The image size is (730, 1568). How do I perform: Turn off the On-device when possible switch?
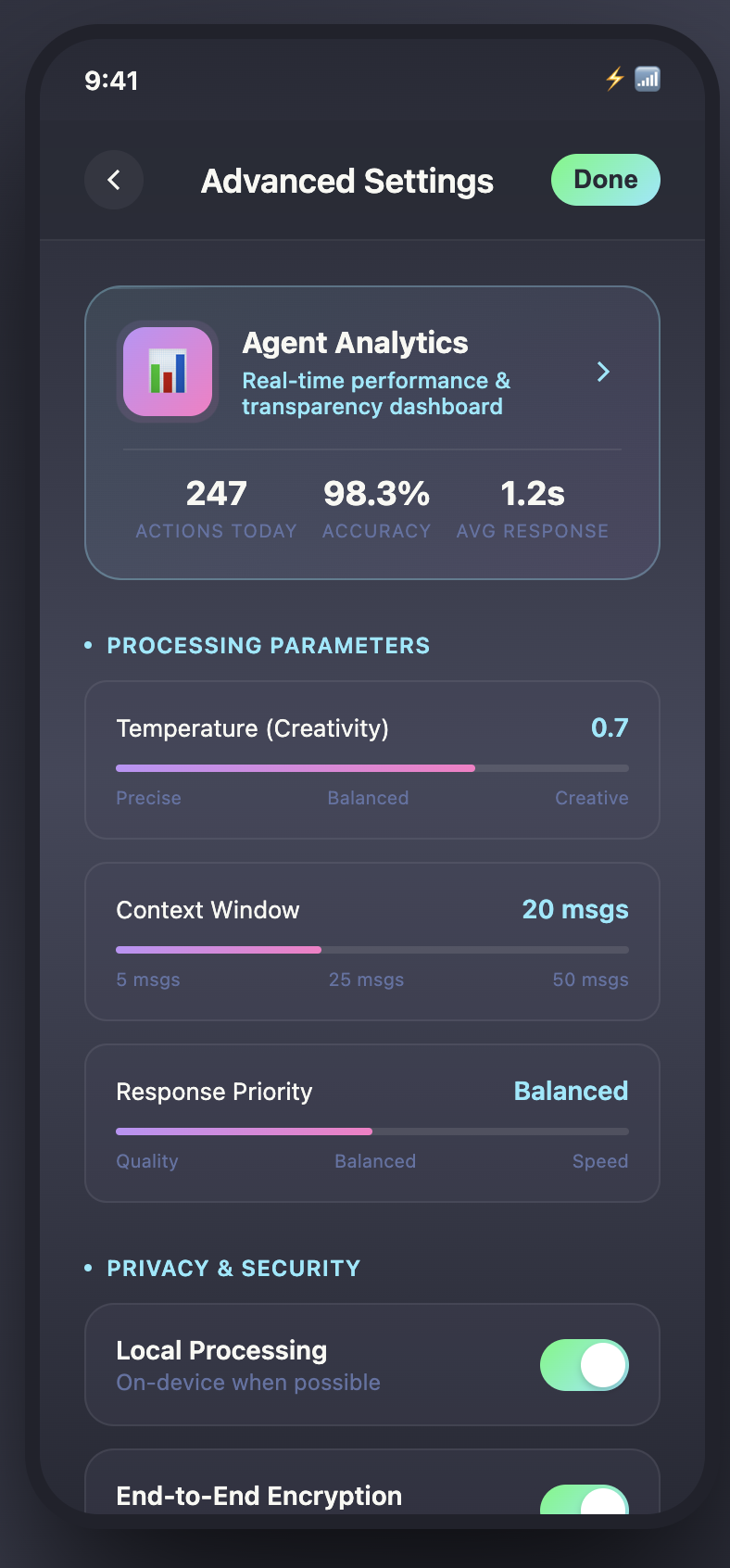[x=584, y=1365]
